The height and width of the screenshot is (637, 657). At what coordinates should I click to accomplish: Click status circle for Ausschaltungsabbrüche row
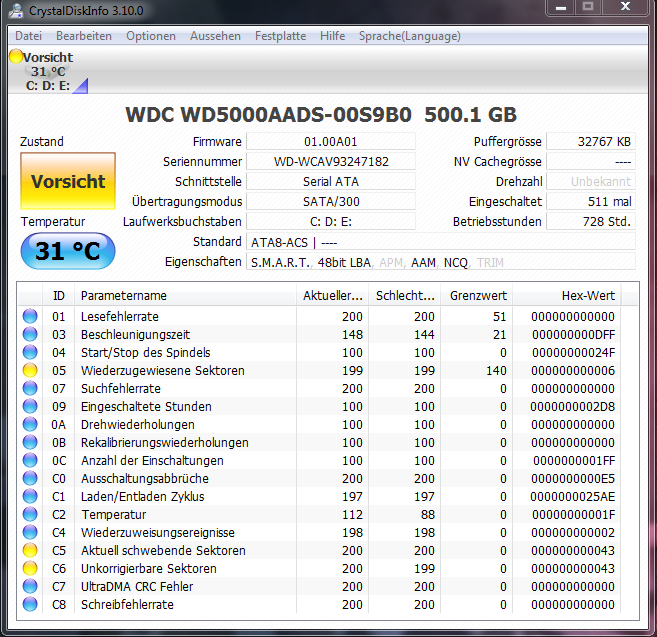point(30,478)
